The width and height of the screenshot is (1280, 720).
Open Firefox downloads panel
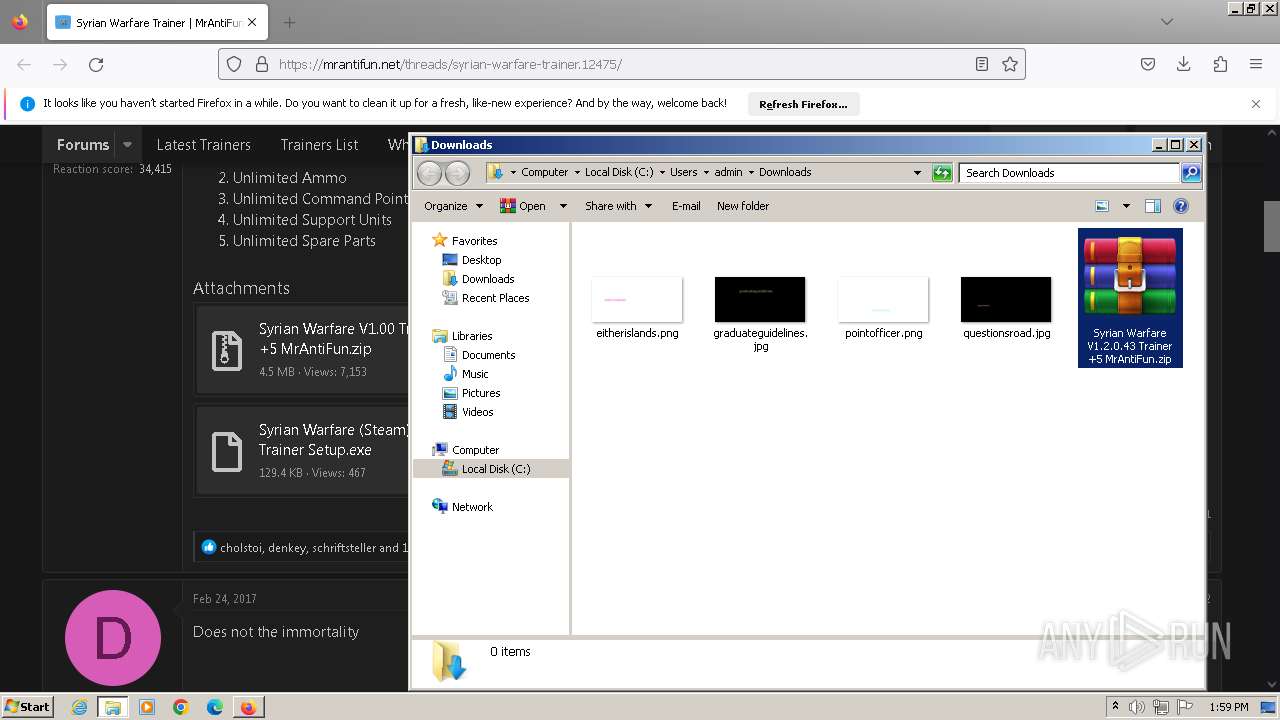click(1184, 64)
